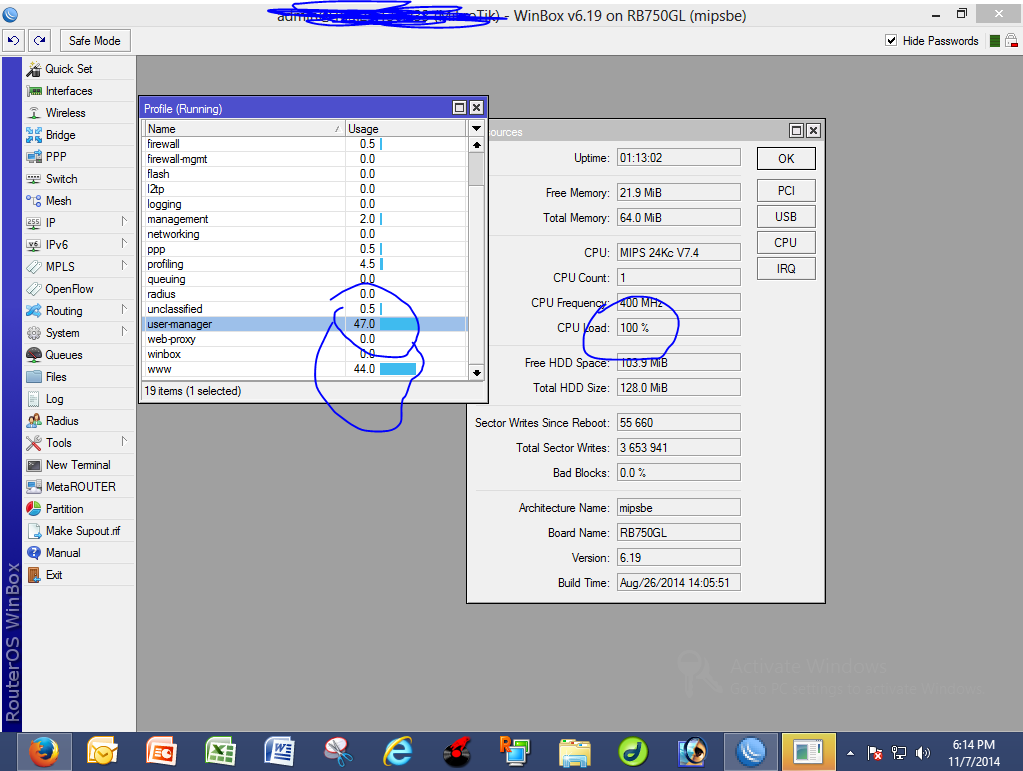Open the Wireless icon in sidebar
1023x771 pixels.
click(34, 113)
